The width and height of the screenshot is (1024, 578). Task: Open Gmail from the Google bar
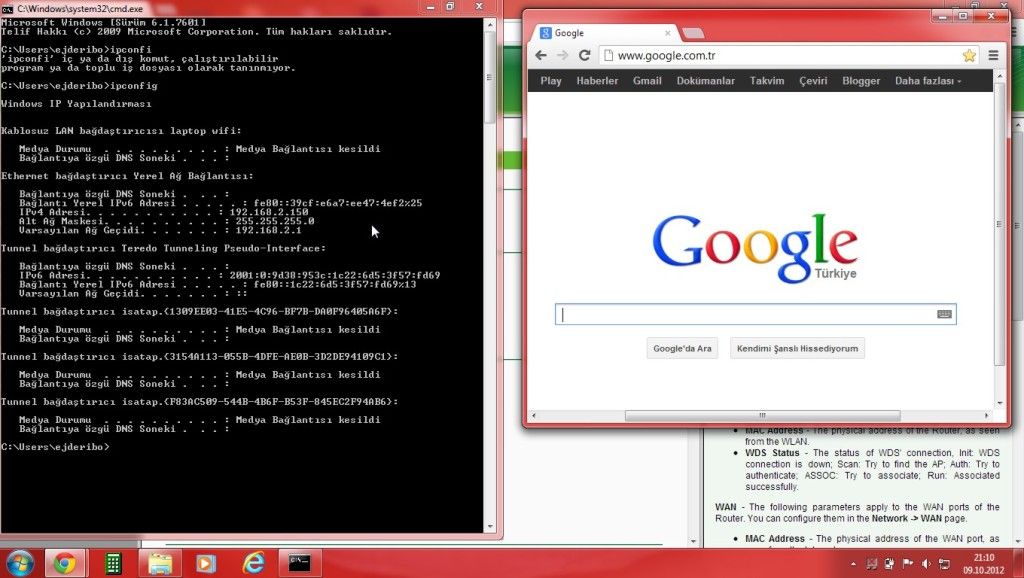pos(647,81)
